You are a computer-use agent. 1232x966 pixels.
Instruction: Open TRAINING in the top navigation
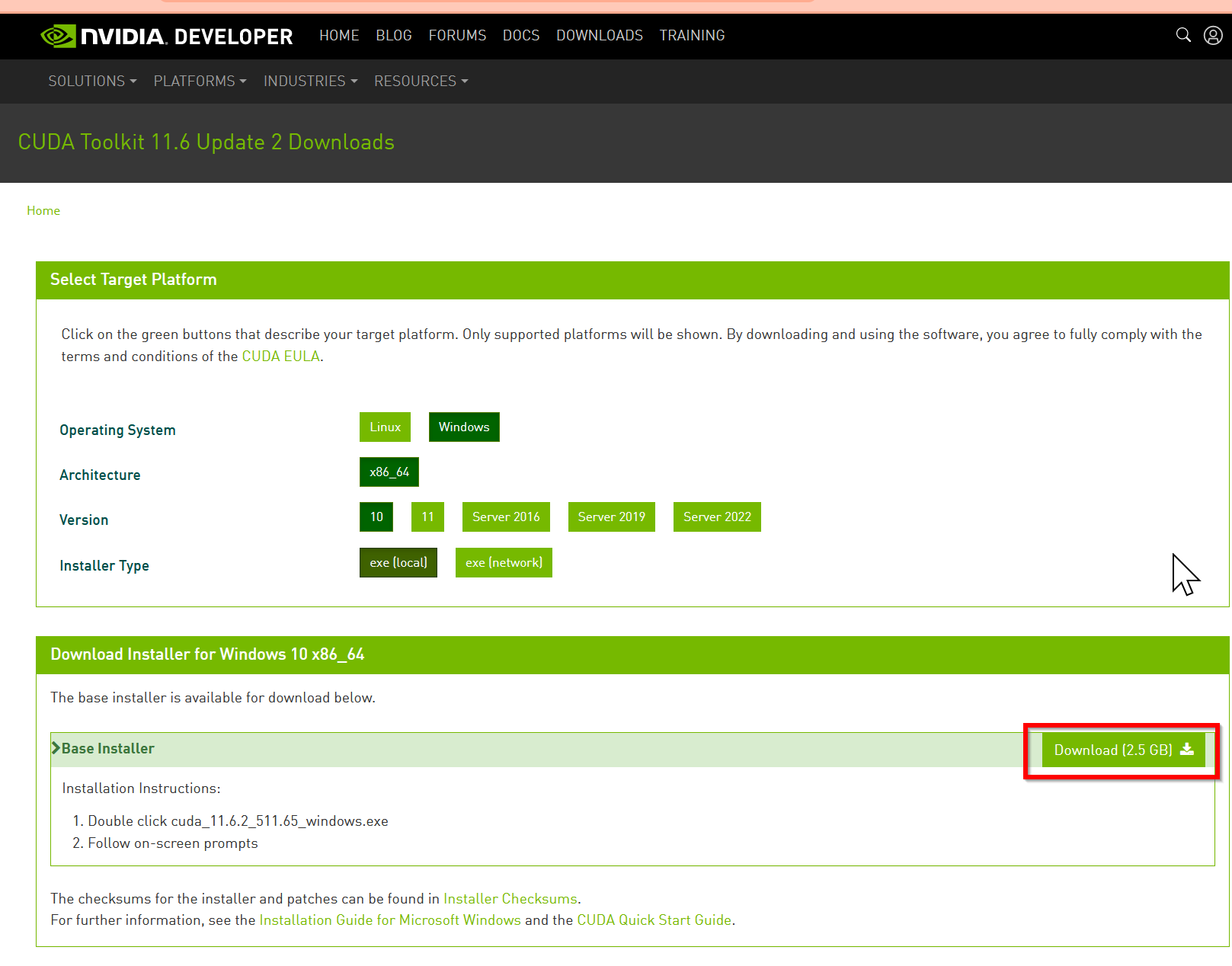point(692,36)
